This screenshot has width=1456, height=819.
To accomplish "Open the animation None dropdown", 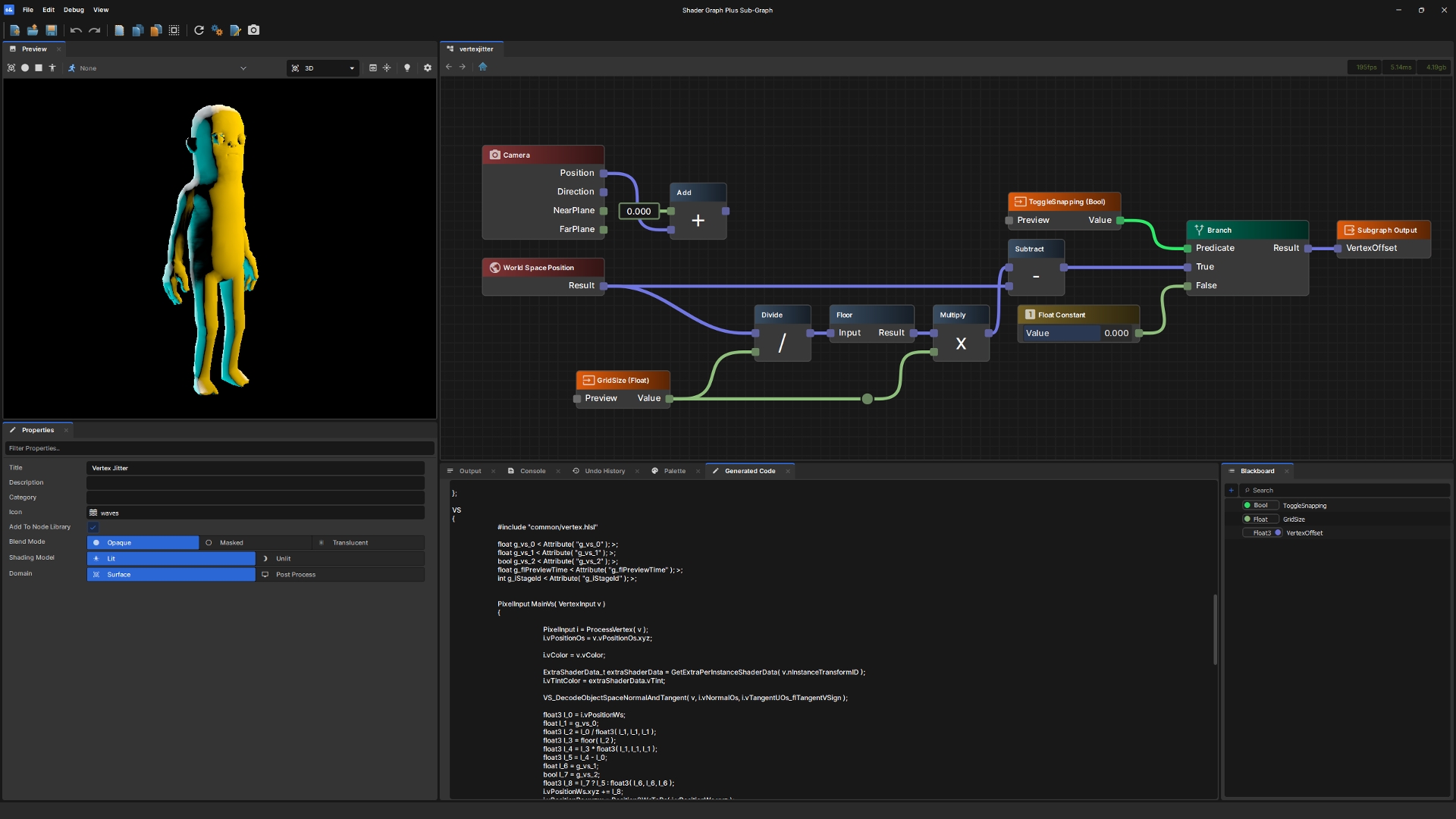I will [x=158, y=68].
